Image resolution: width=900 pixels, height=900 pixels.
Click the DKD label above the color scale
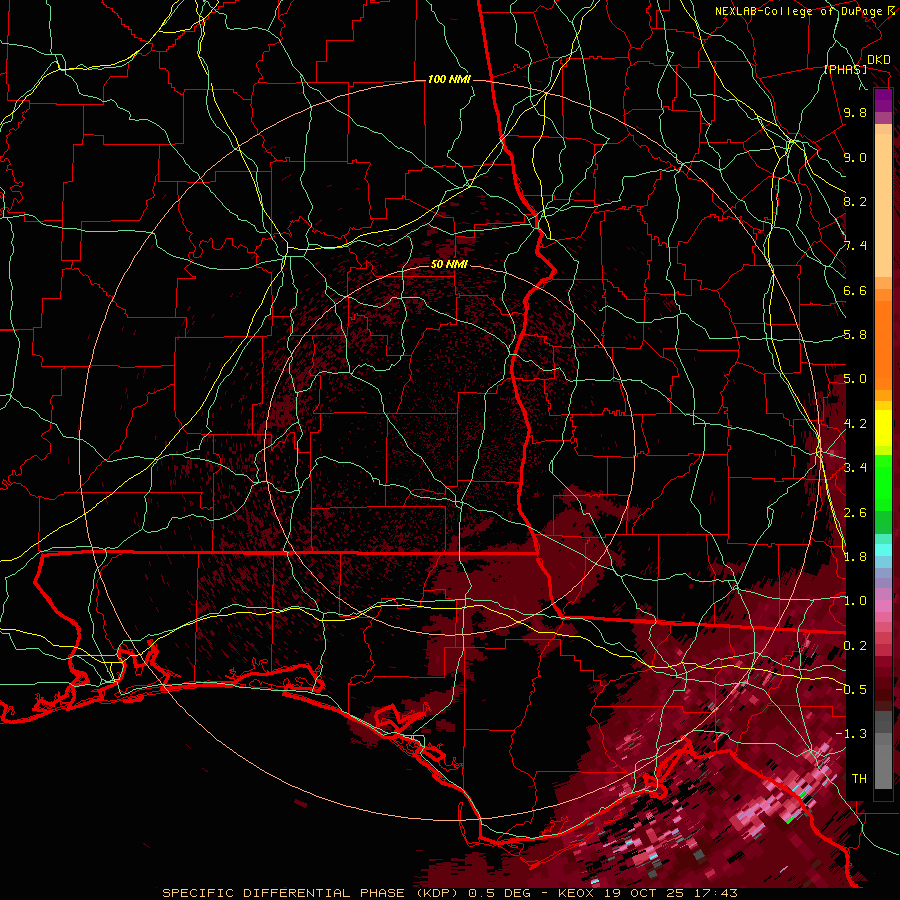(878, 60)
